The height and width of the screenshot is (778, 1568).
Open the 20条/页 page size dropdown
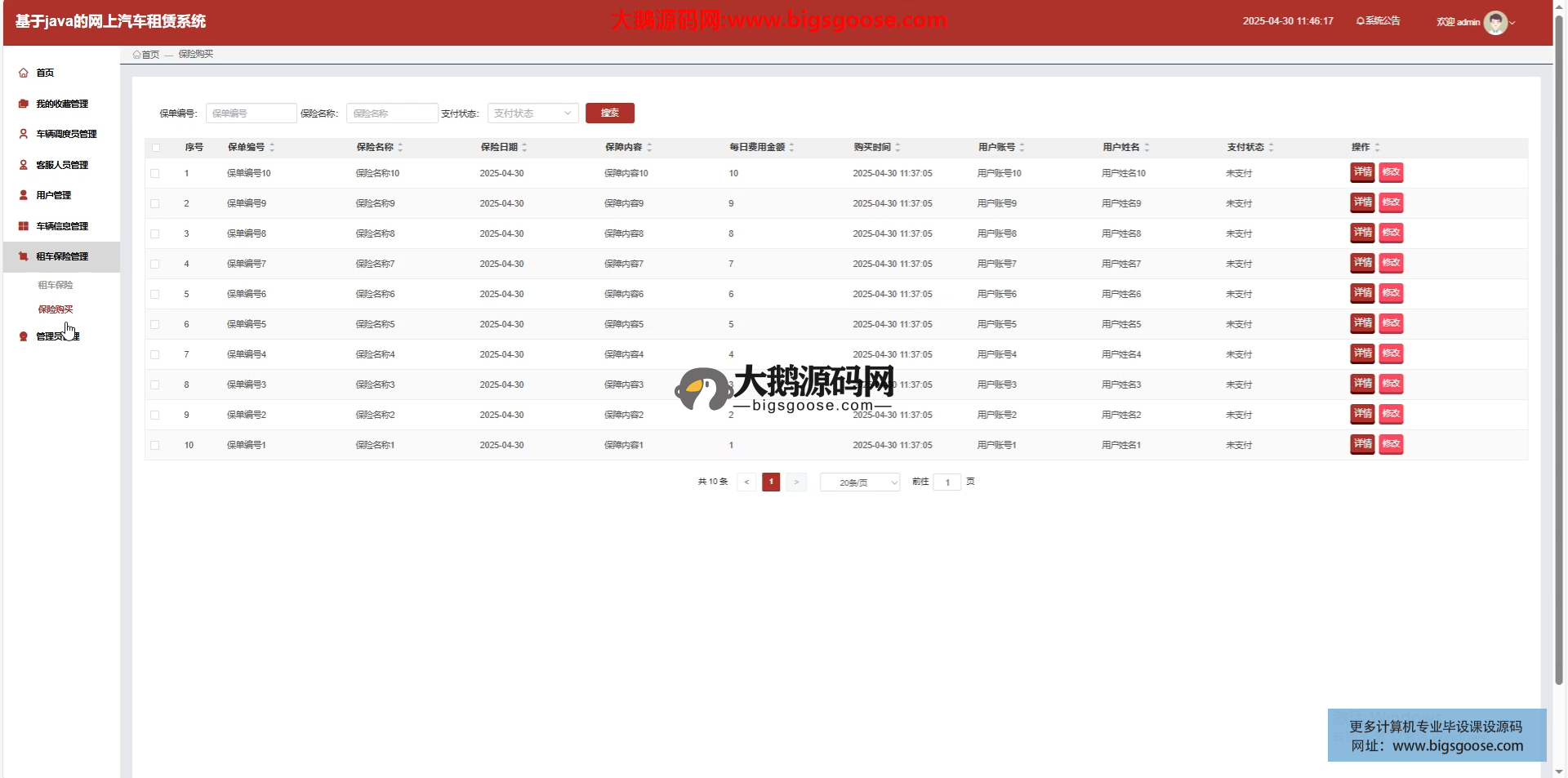pyautogui.click(x=859, y=482)
